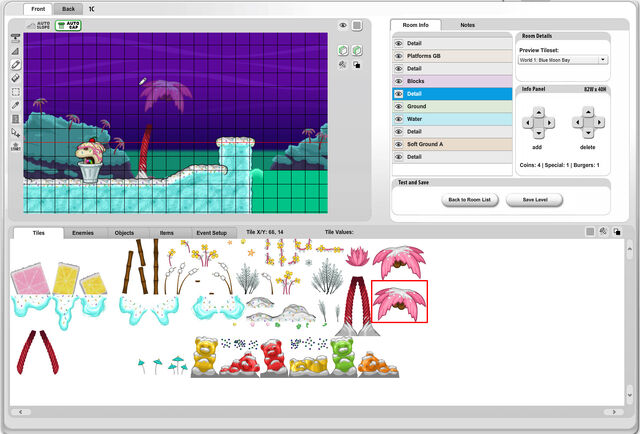Click the down arrow on the add pad
The height and width of the screenshot is (434, 640).
[x=539, y=133]
